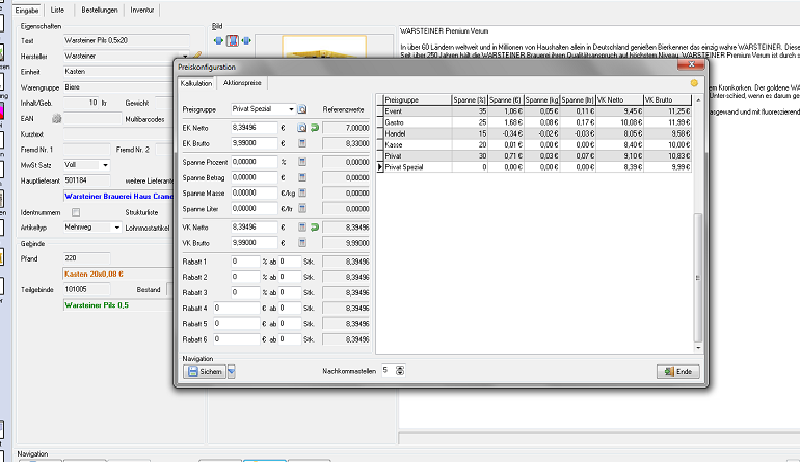Select the Handel row in price table
Image resolution: width=800 pixels, height=462 pixels.
tap(534, 134)
